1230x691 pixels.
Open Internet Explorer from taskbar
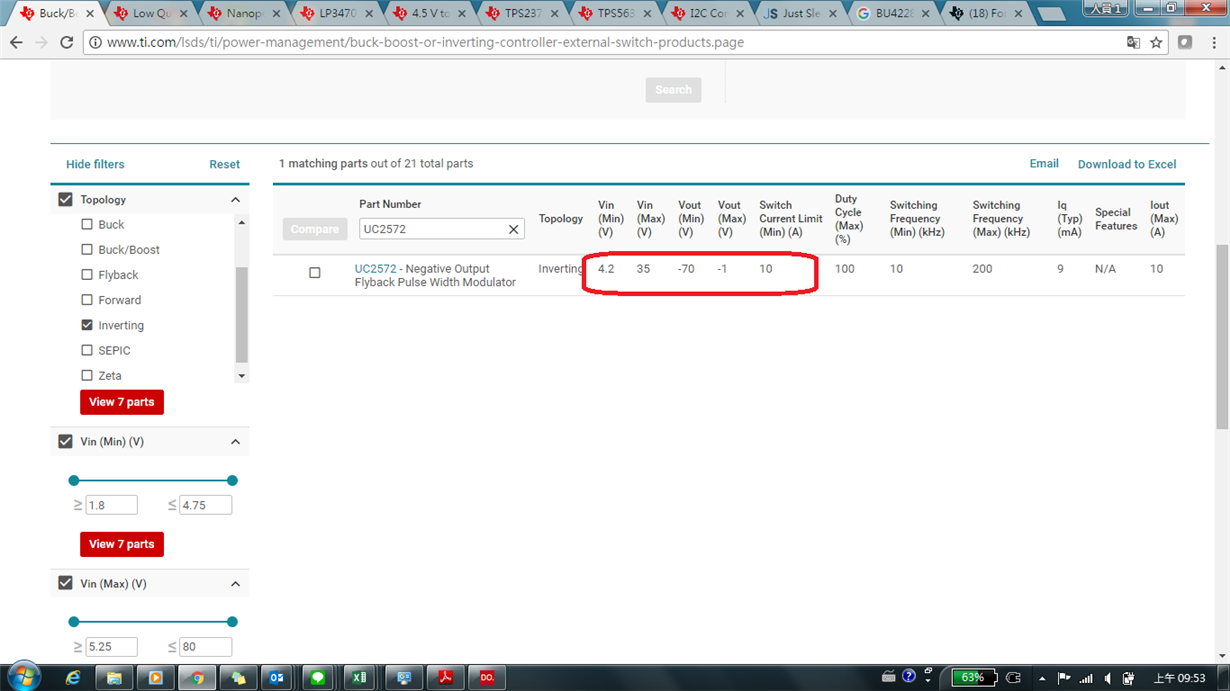(72, 678)
